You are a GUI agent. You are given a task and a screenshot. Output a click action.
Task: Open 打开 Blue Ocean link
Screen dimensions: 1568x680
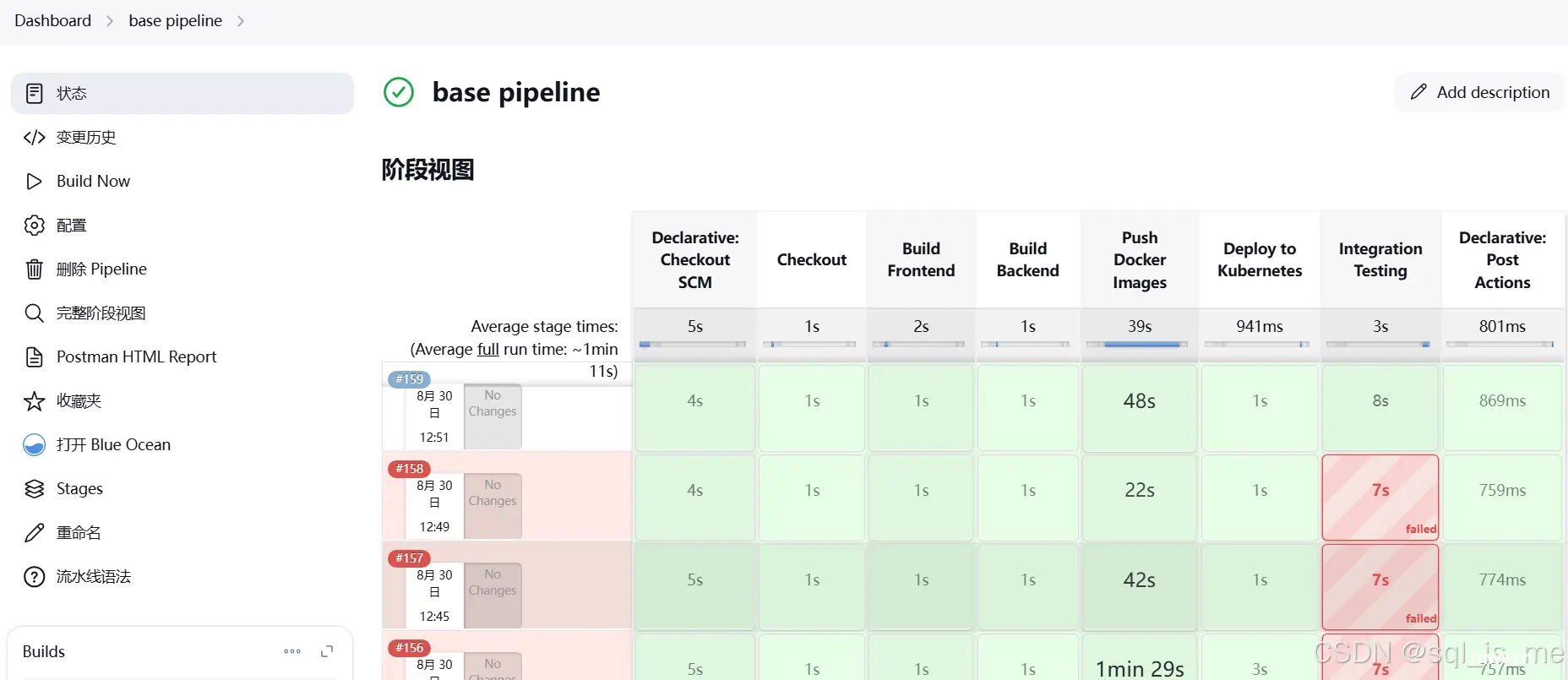pos(182,444)
